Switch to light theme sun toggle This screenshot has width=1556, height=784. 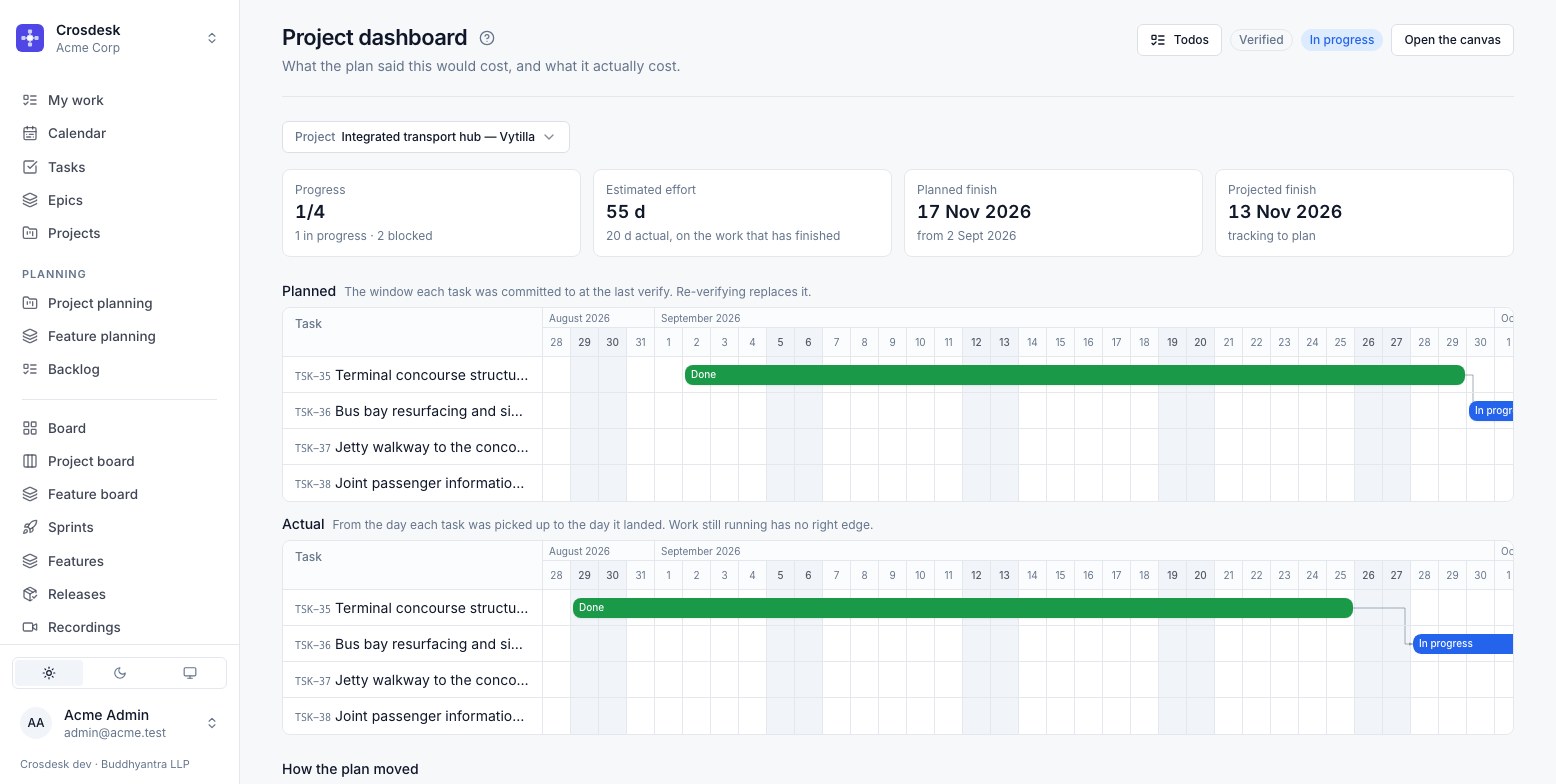49,673
